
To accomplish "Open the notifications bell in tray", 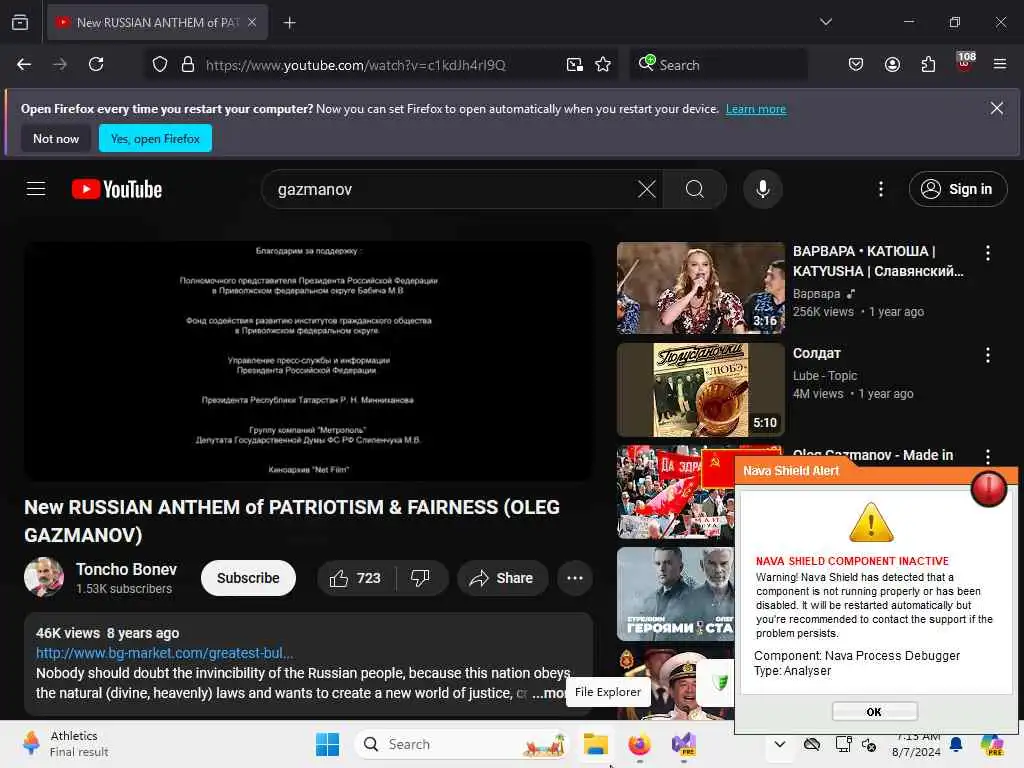I will click(956, 744).
